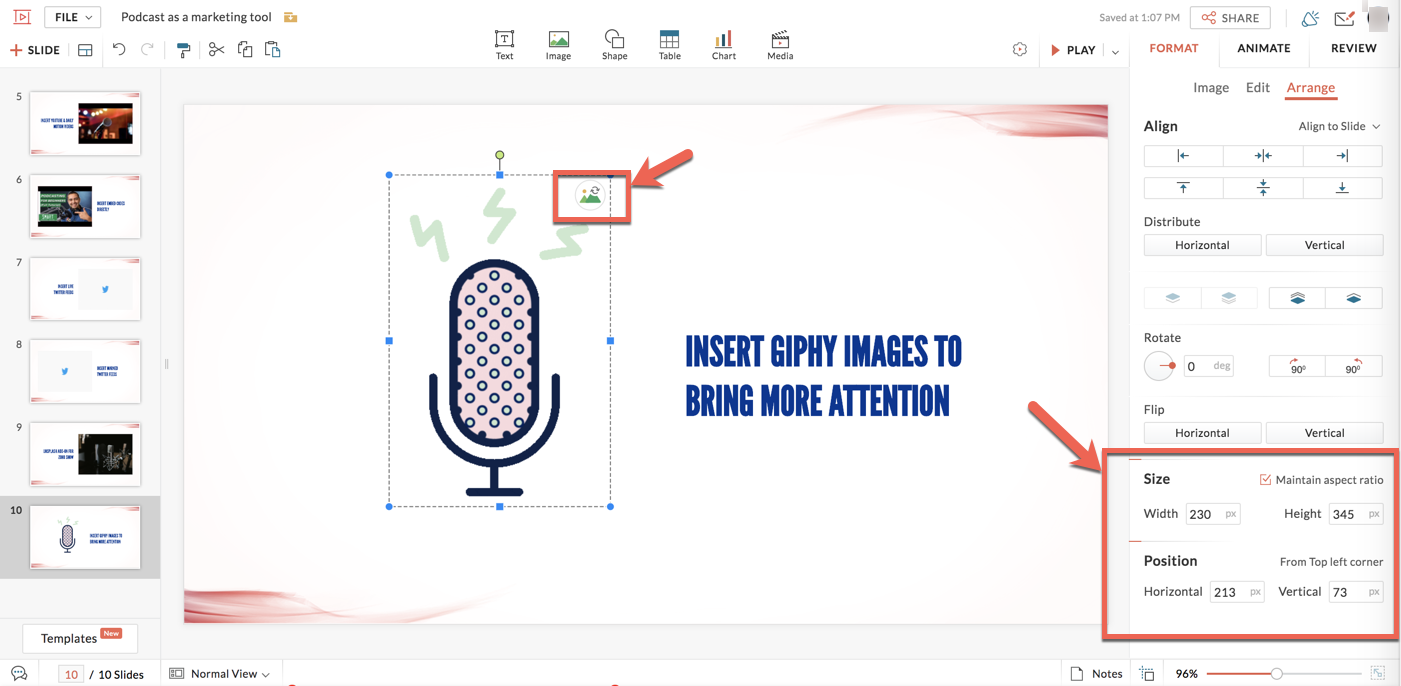Open the Normal View dropdown
1401x686 pixels.
coord(221,674)
